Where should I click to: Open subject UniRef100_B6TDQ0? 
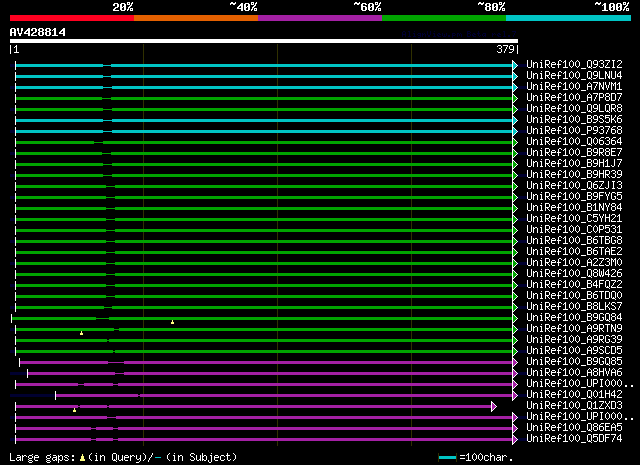(x=574, y=296)
